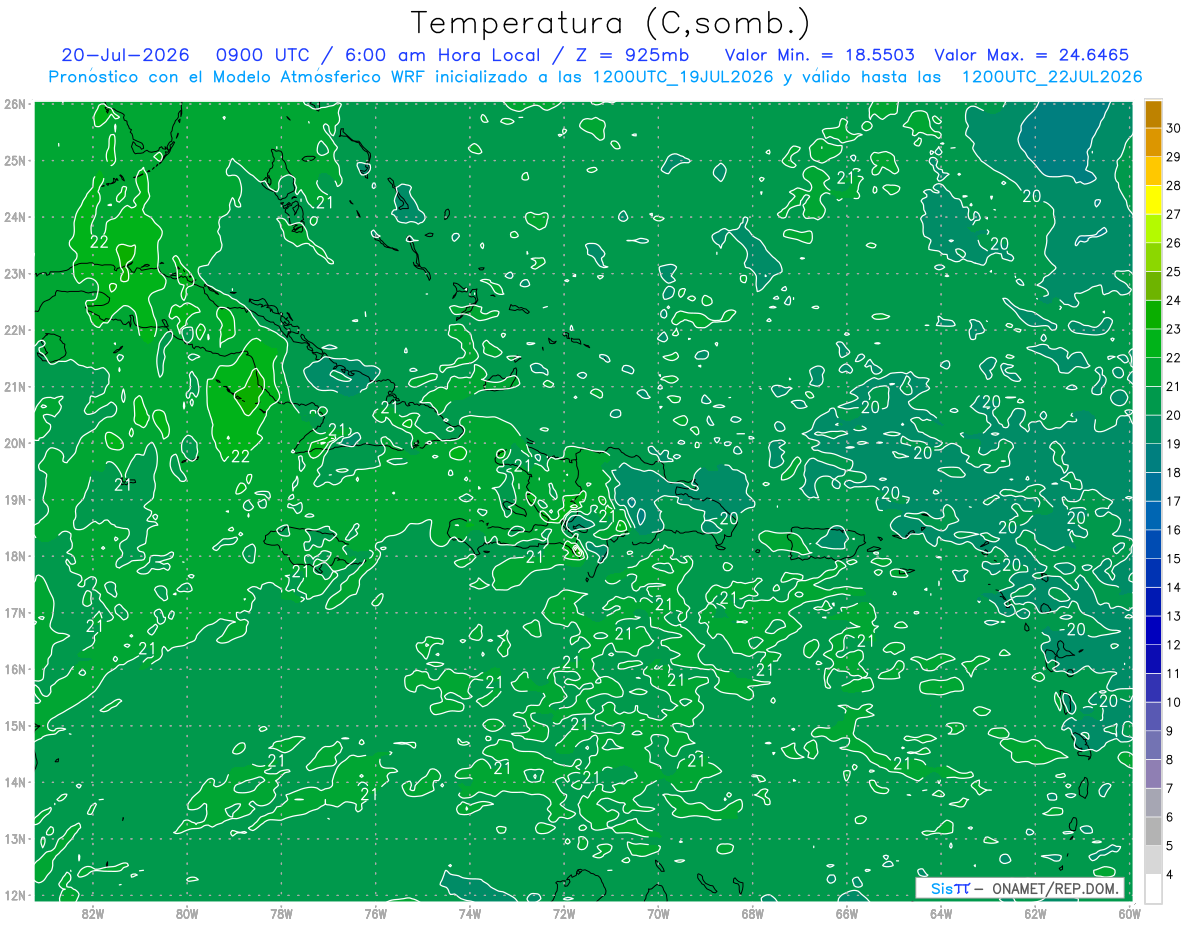Click the "Valor Max. = 24.6465" value

pyautogui.click(x=1031, y=55)
